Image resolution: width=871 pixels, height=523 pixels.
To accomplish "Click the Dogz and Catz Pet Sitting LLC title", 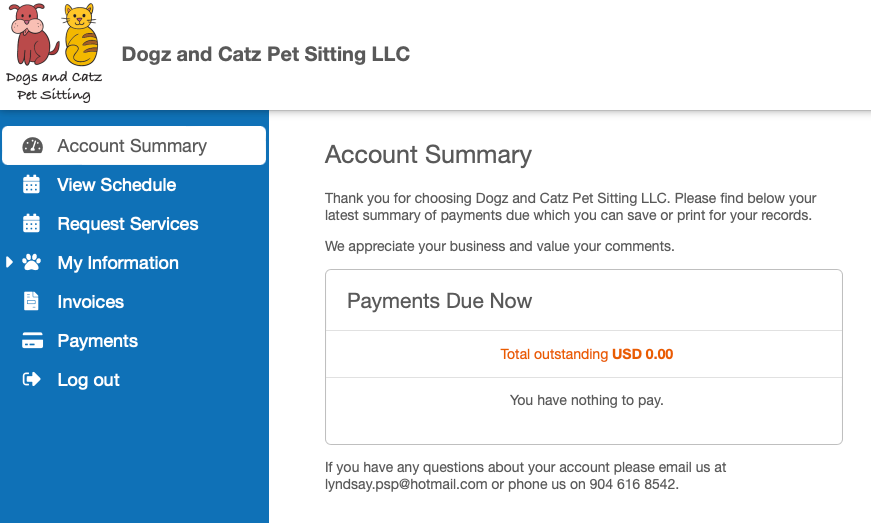I will point(266,54).
